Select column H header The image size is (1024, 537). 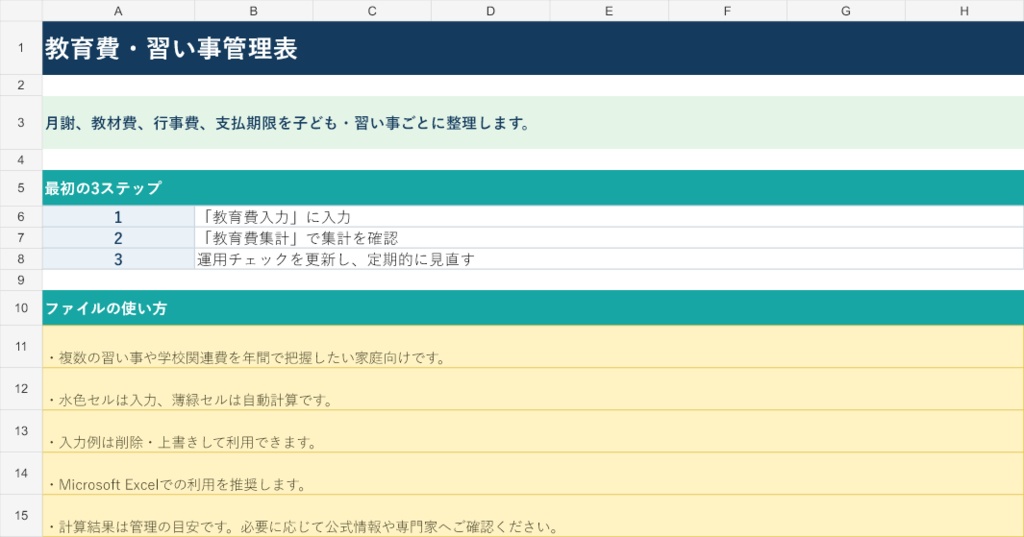pos(964,10)
